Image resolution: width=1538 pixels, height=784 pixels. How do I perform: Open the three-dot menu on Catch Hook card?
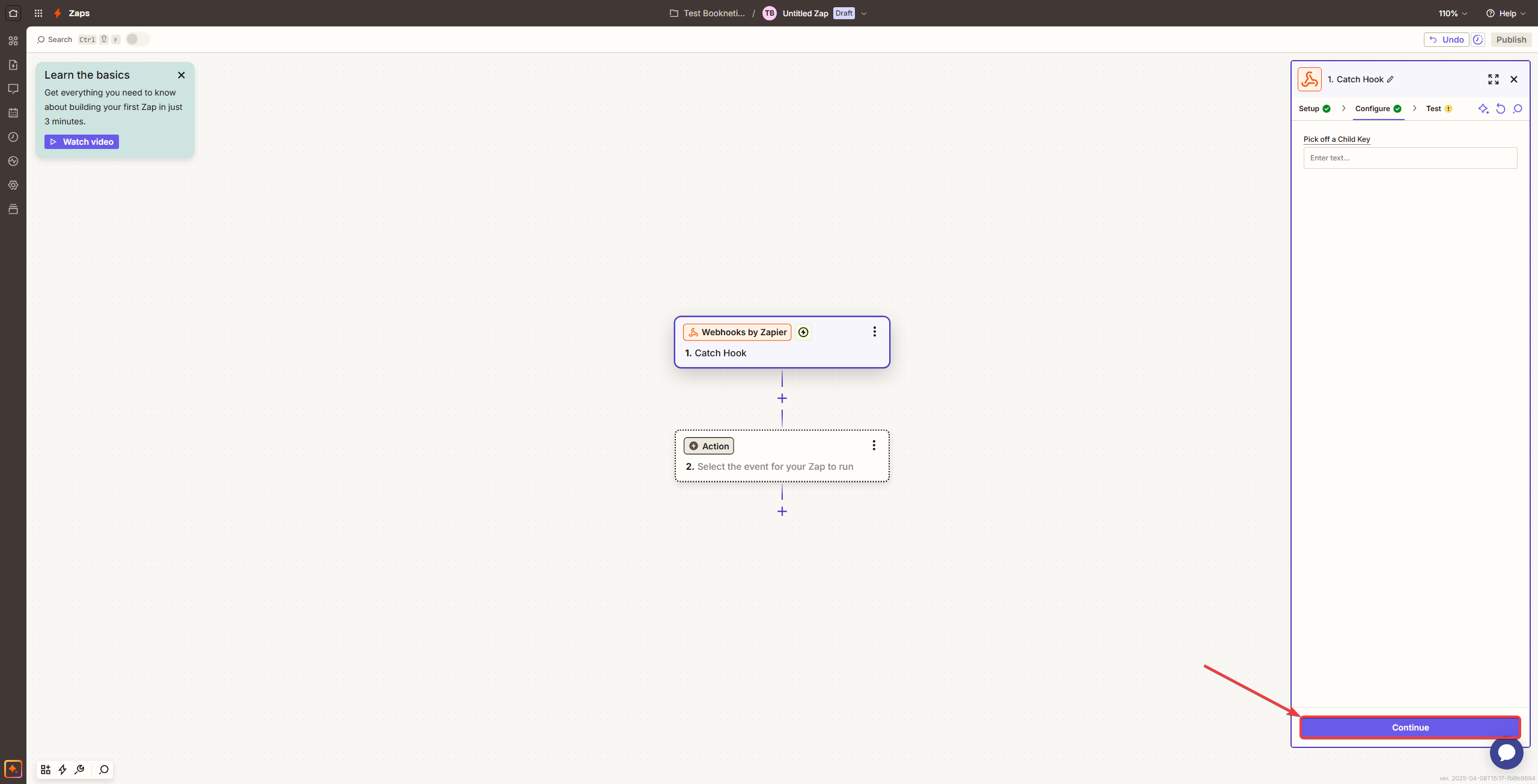pyautogui.click(x=875, y=332)
